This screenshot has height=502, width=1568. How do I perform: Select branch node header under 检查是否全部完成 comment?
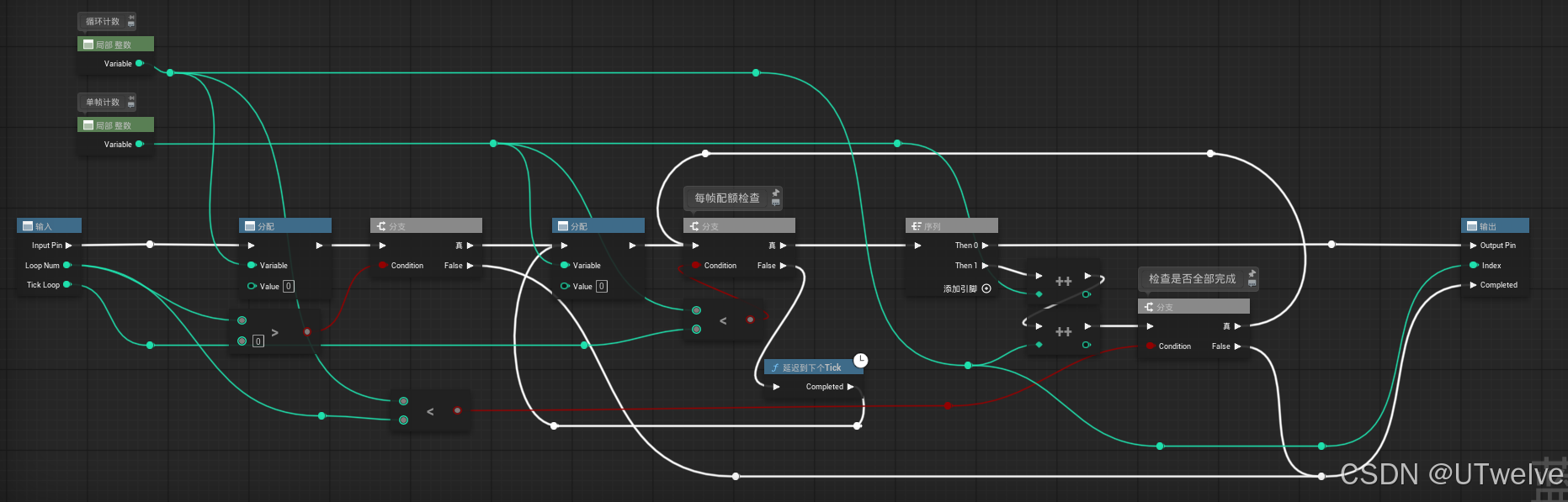(x=1193, y=306)
